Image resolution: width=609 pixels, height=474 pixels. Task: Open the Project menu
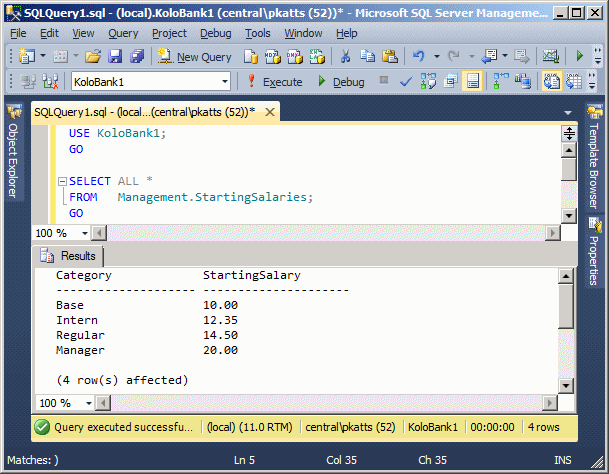pyautogui.click(x=169, y=33)
